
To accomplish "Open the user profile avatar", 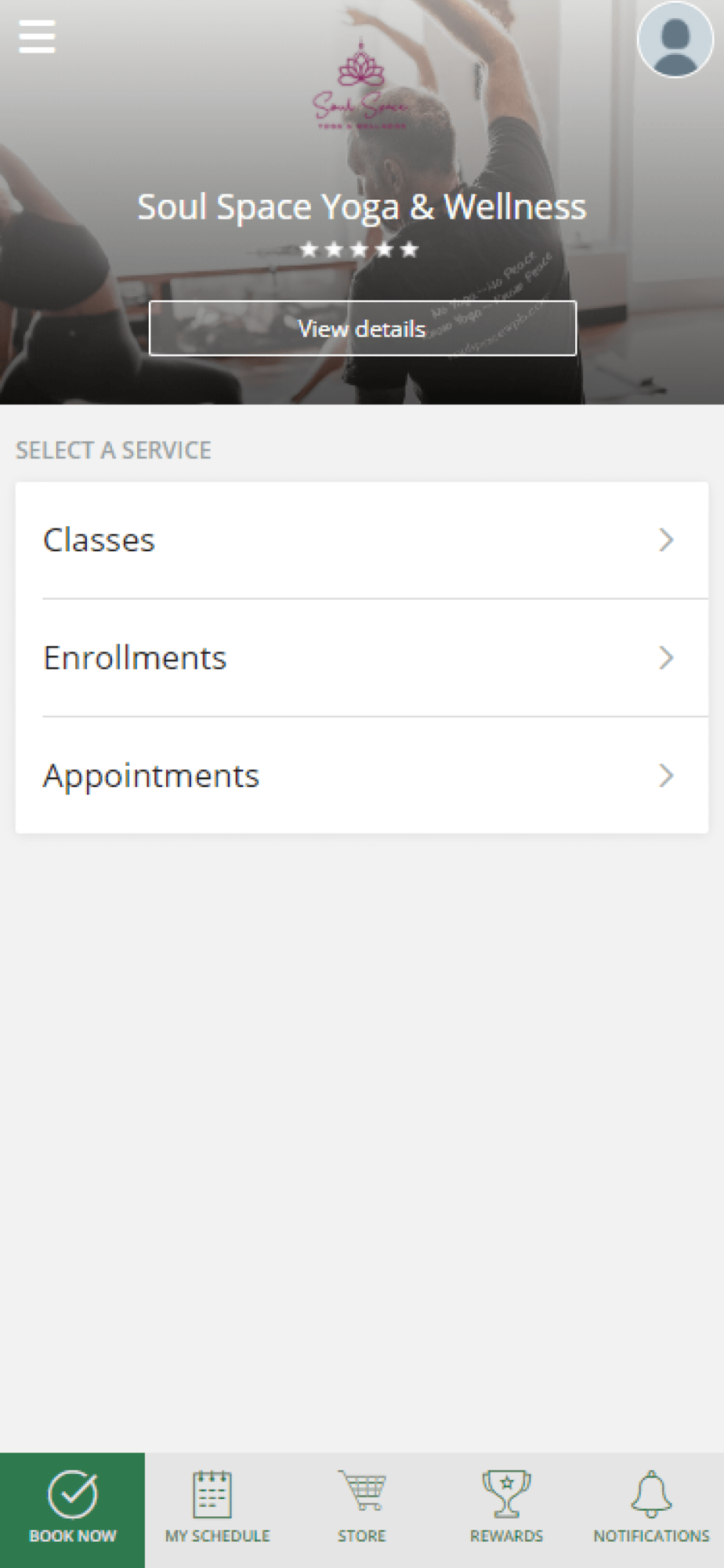I will pos(675,40).
